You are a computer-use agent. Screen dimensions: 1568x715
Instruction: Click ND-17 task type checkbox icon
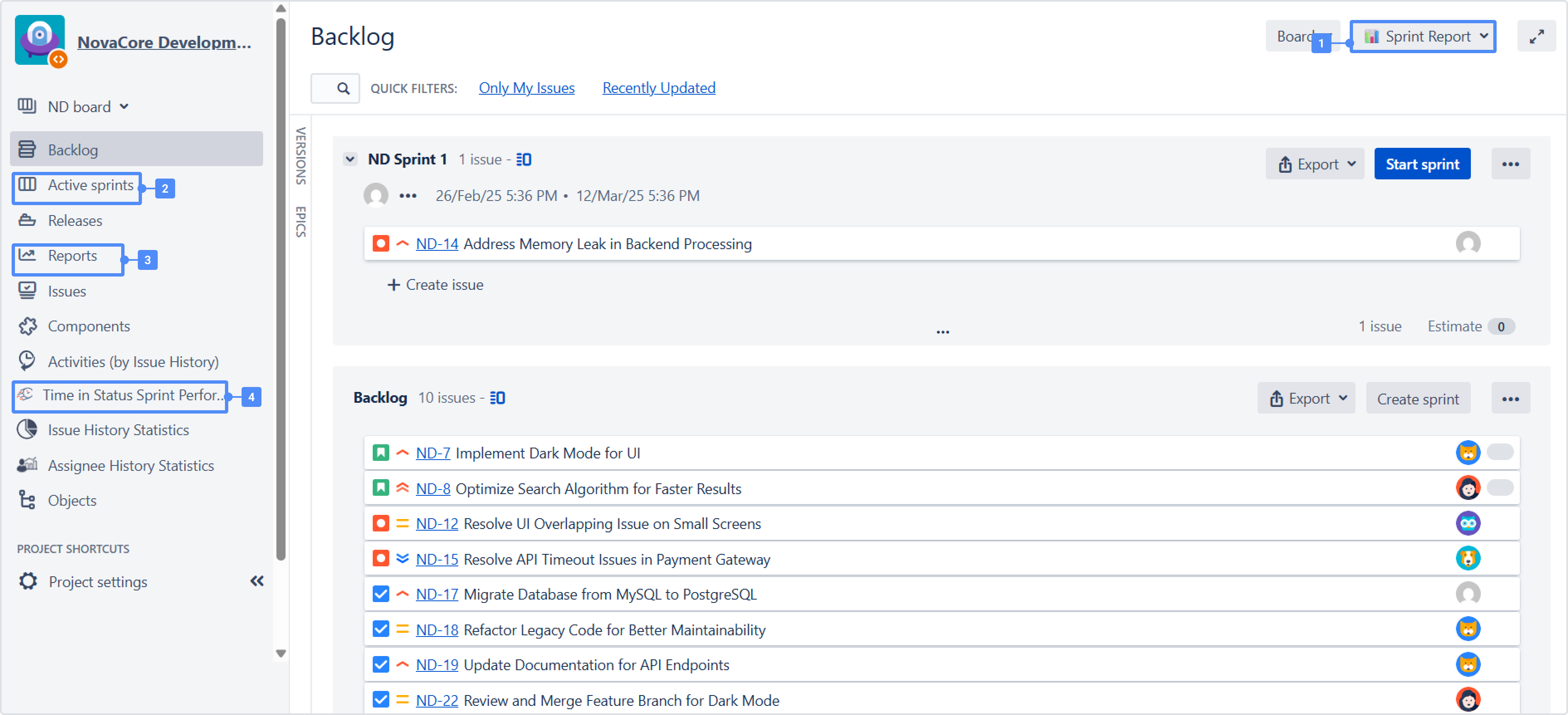tap(381, 594)
